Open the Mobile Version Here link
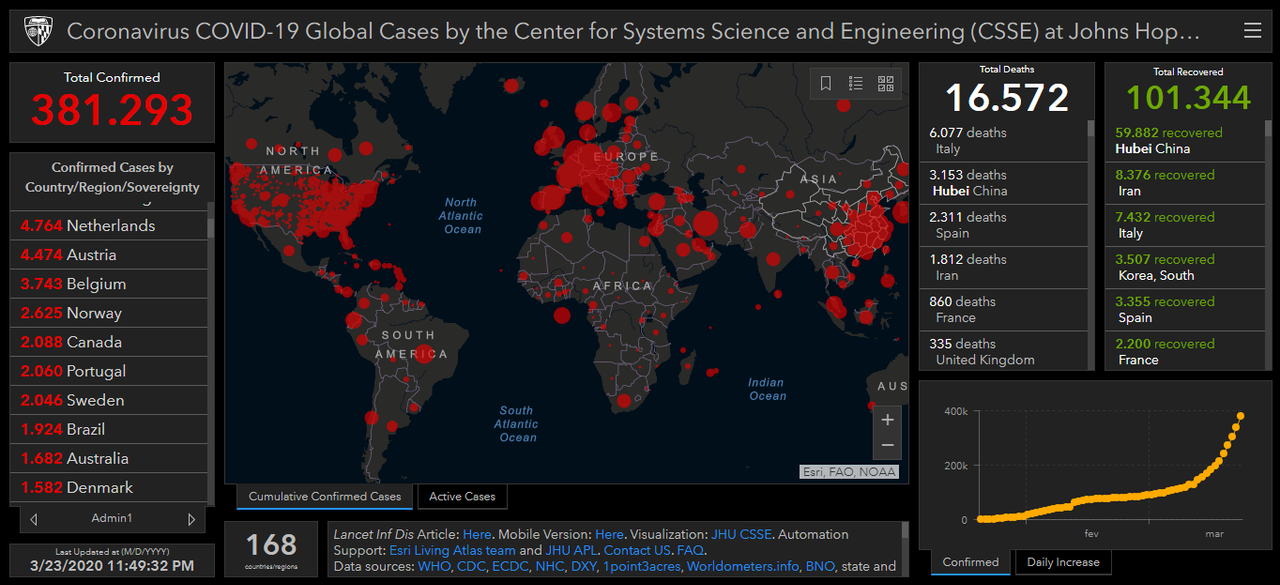This screenshot has width=1280, height=585. [609, 535]
